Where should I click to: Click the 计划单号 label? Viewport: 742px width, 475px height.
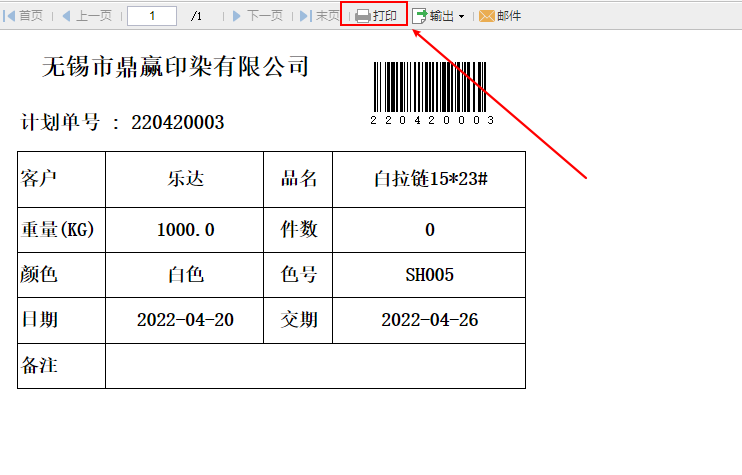click(x=60, y=123)
